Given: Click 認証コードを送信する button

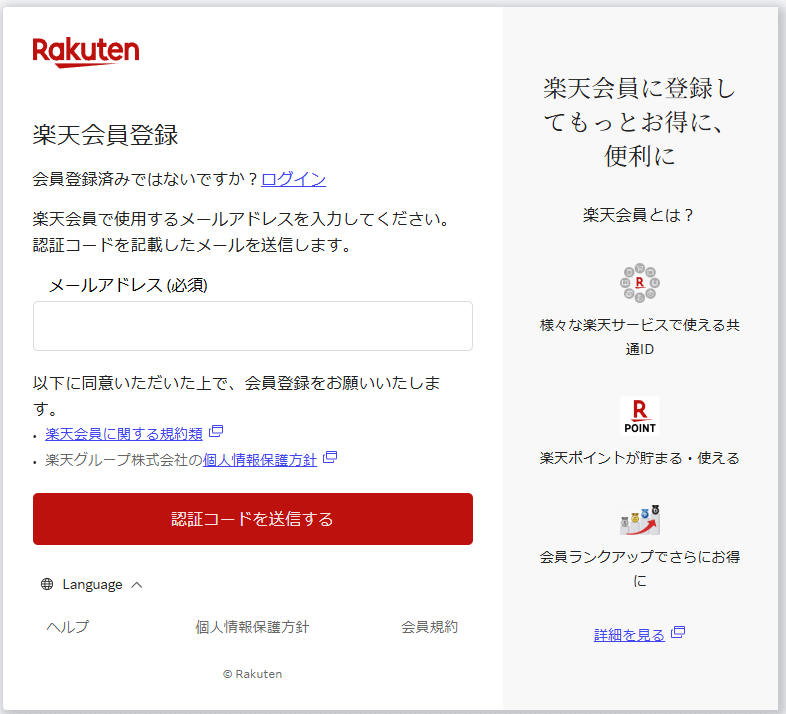Looking at the screenshot, I should 253,519.
